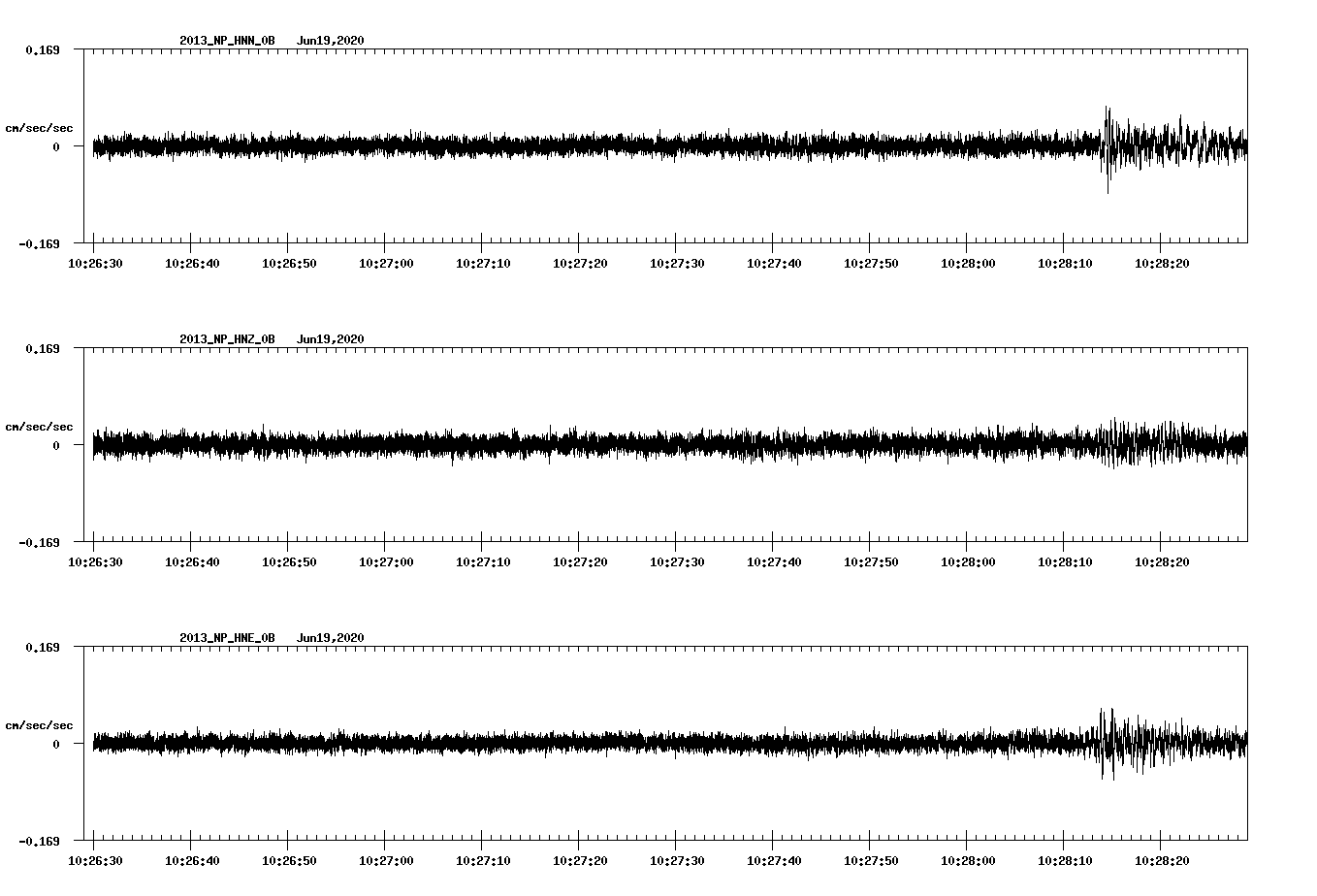Click the cm/sec/sec unit label of HNN plot
The width and height of the screenshot is (1317, 896).
click(x=39, y=128)
